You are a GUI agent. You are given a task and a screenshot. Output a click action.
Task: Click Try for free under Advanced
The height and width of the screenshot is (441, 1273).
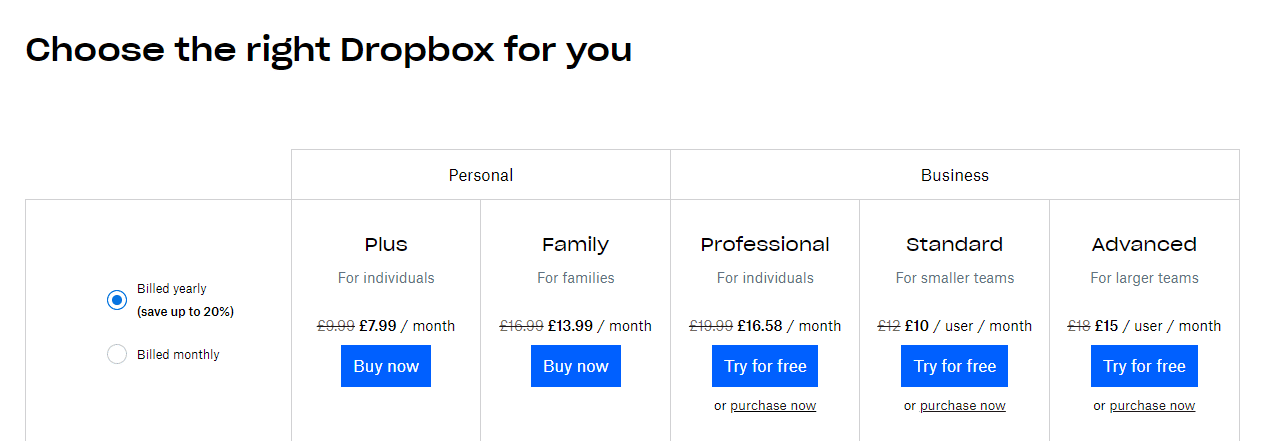[x=1144, y=366]
